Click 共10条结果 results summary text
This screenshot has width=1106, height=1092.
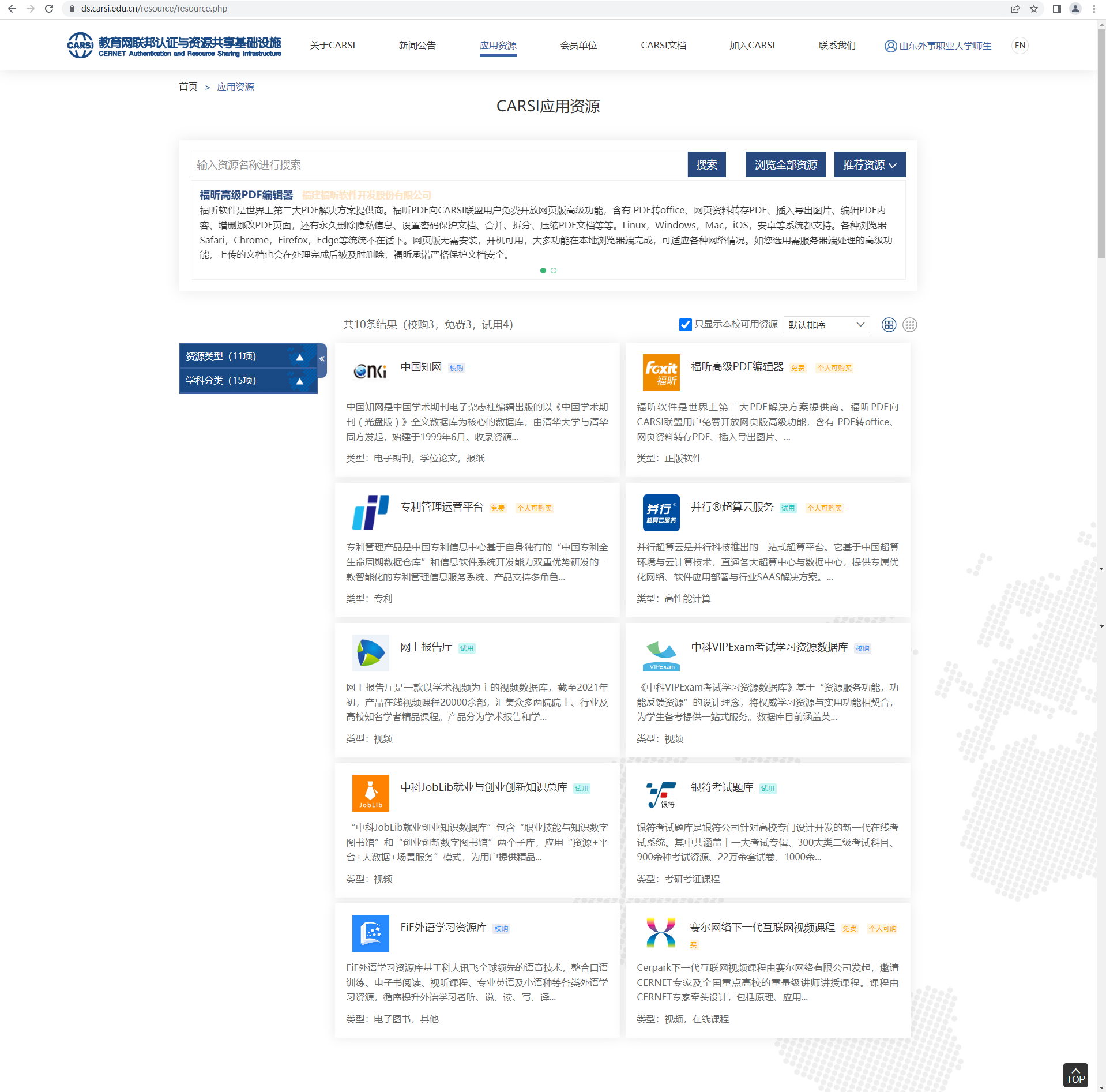pos(428,325)
